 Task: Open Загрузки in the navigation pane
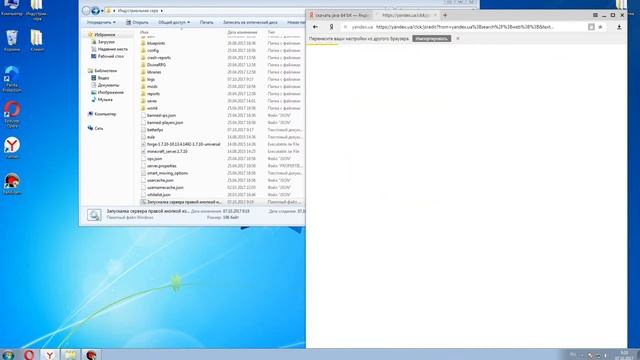[106, 42]
